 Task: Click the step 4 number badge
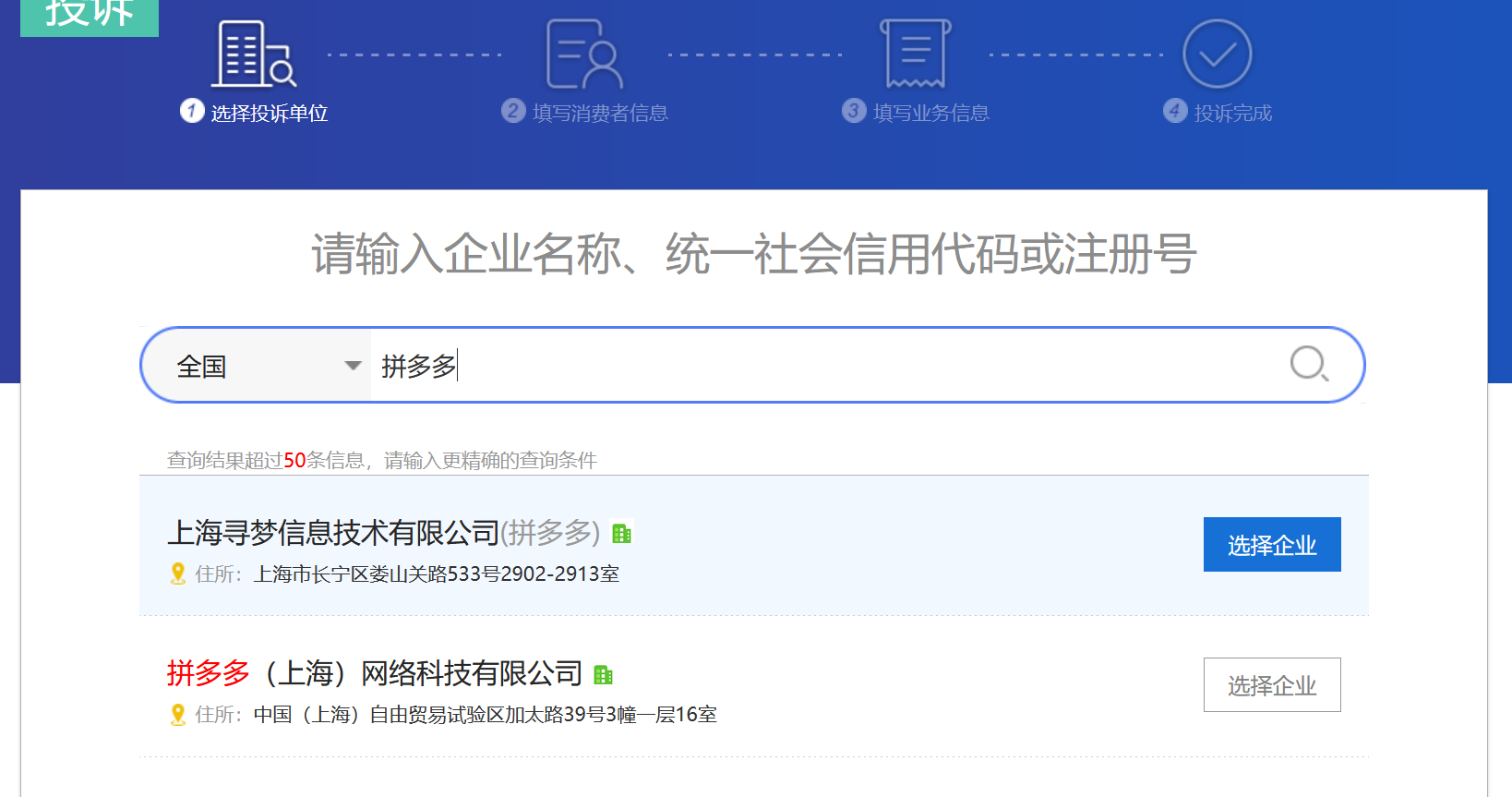[1175, 111]
